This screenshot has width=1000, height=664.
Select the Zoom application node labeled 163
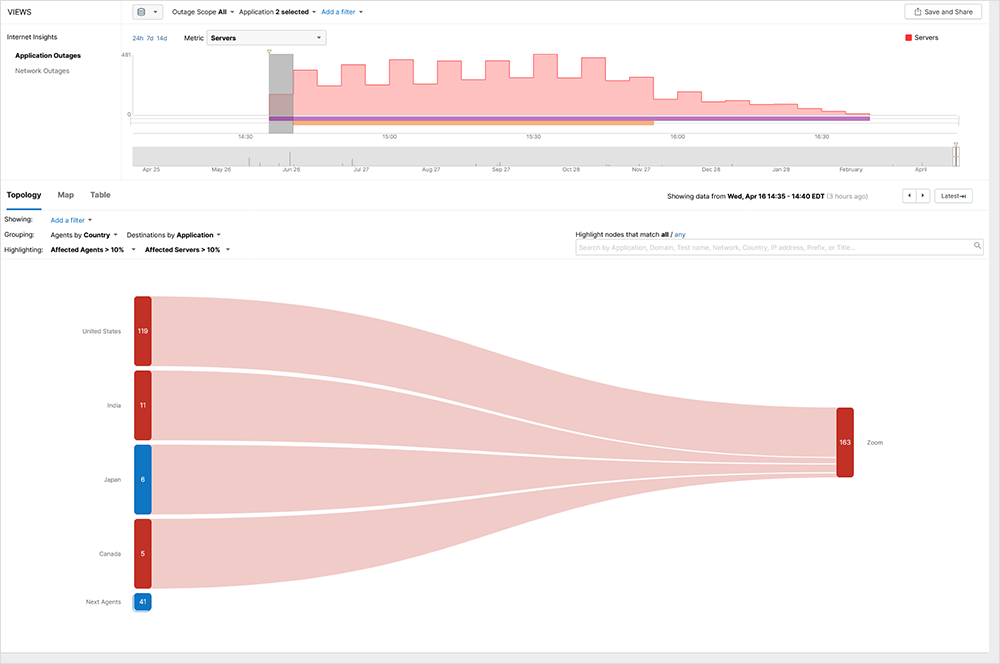(845, 442)
